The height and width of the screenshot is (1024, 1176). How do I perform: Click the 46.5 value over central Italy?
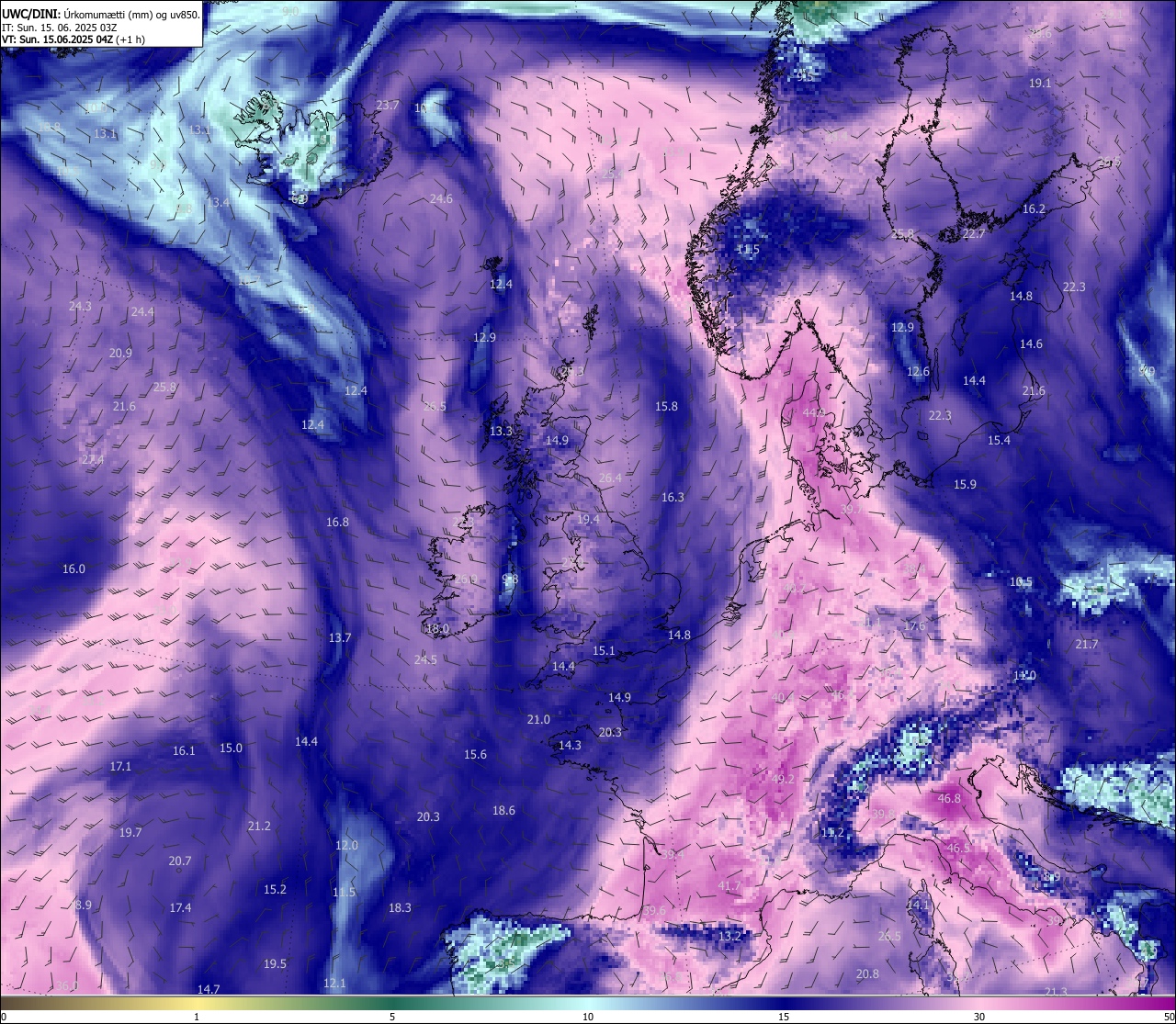tap(958, 848)
